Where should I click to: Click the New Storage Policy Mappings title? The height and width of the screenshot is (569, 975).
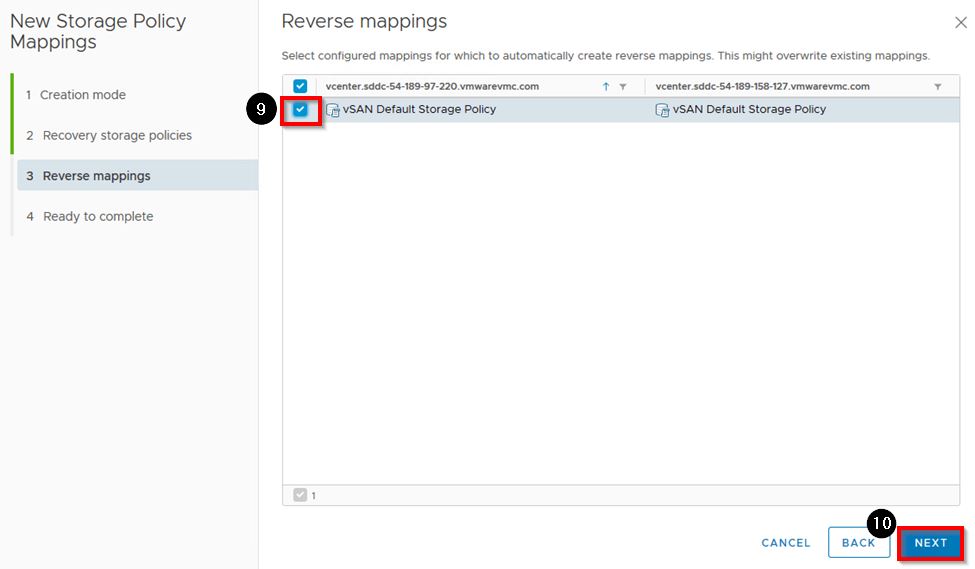click(98, 31)
